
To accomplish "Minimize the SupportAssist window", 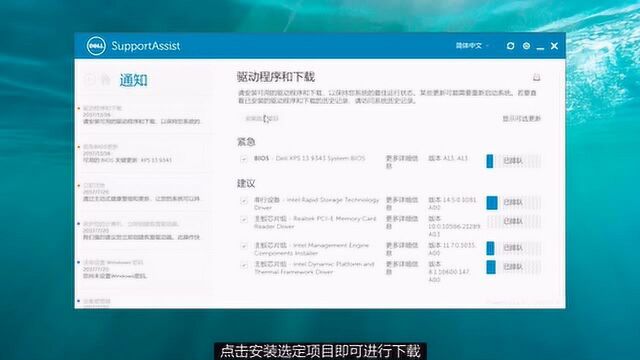I will tap(540, 48).
